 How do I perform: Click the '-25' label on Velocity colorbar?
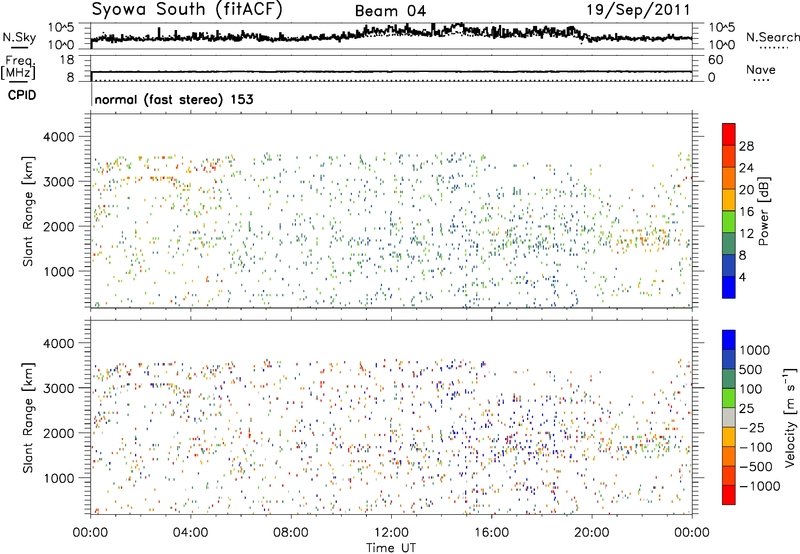751,427
